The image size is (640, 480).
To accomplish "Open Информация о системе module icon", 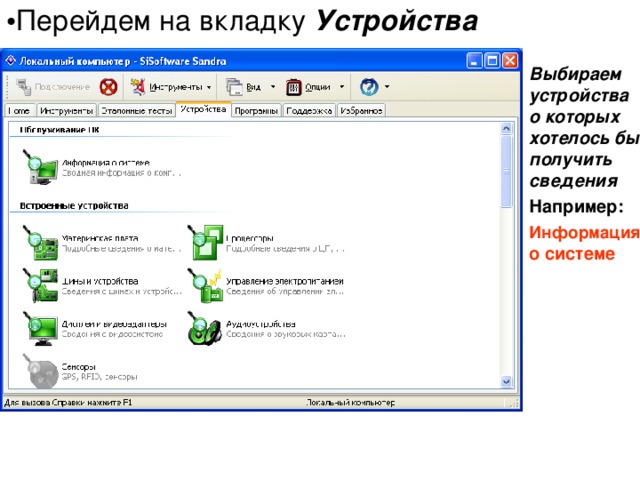I will coord(40,167).
